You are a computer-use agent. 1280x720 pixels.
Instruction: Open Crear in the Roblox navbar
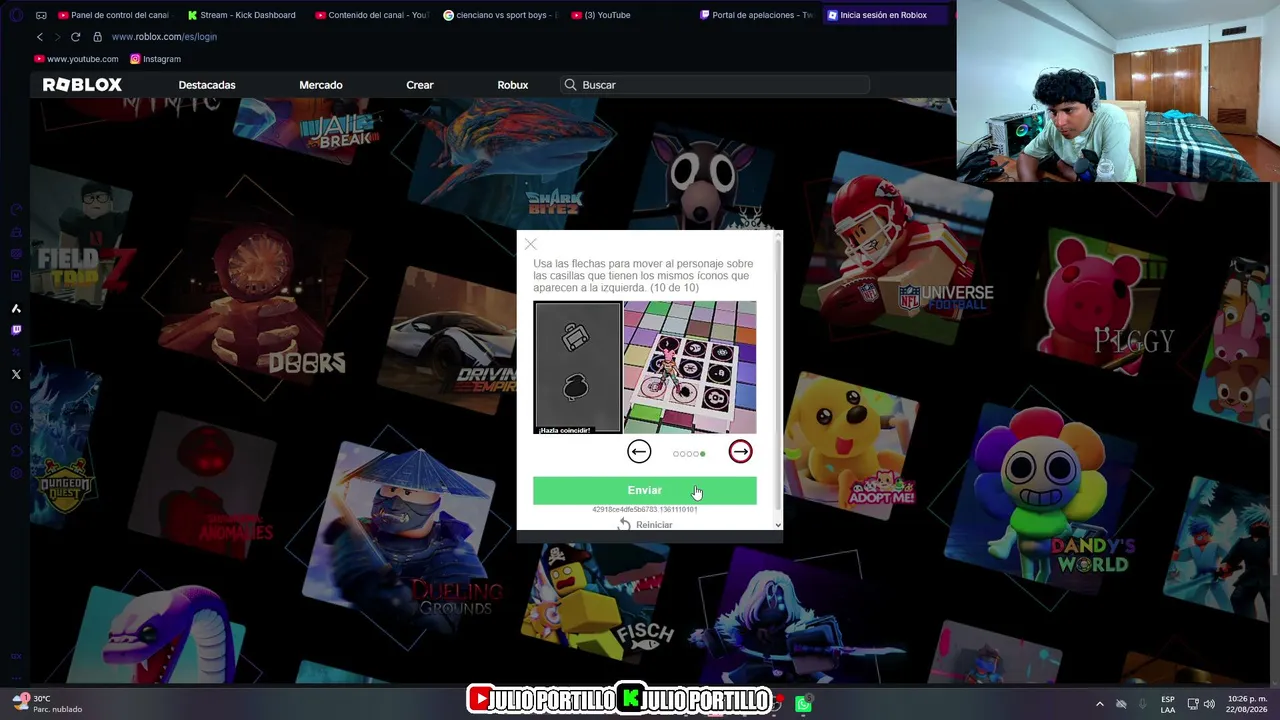point(420,85)
